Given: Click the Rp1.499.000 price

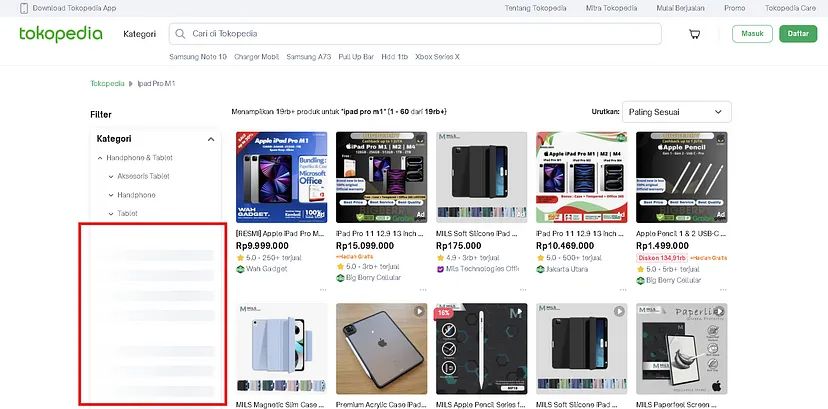Looking at the screenshot, I should (662, 245).
